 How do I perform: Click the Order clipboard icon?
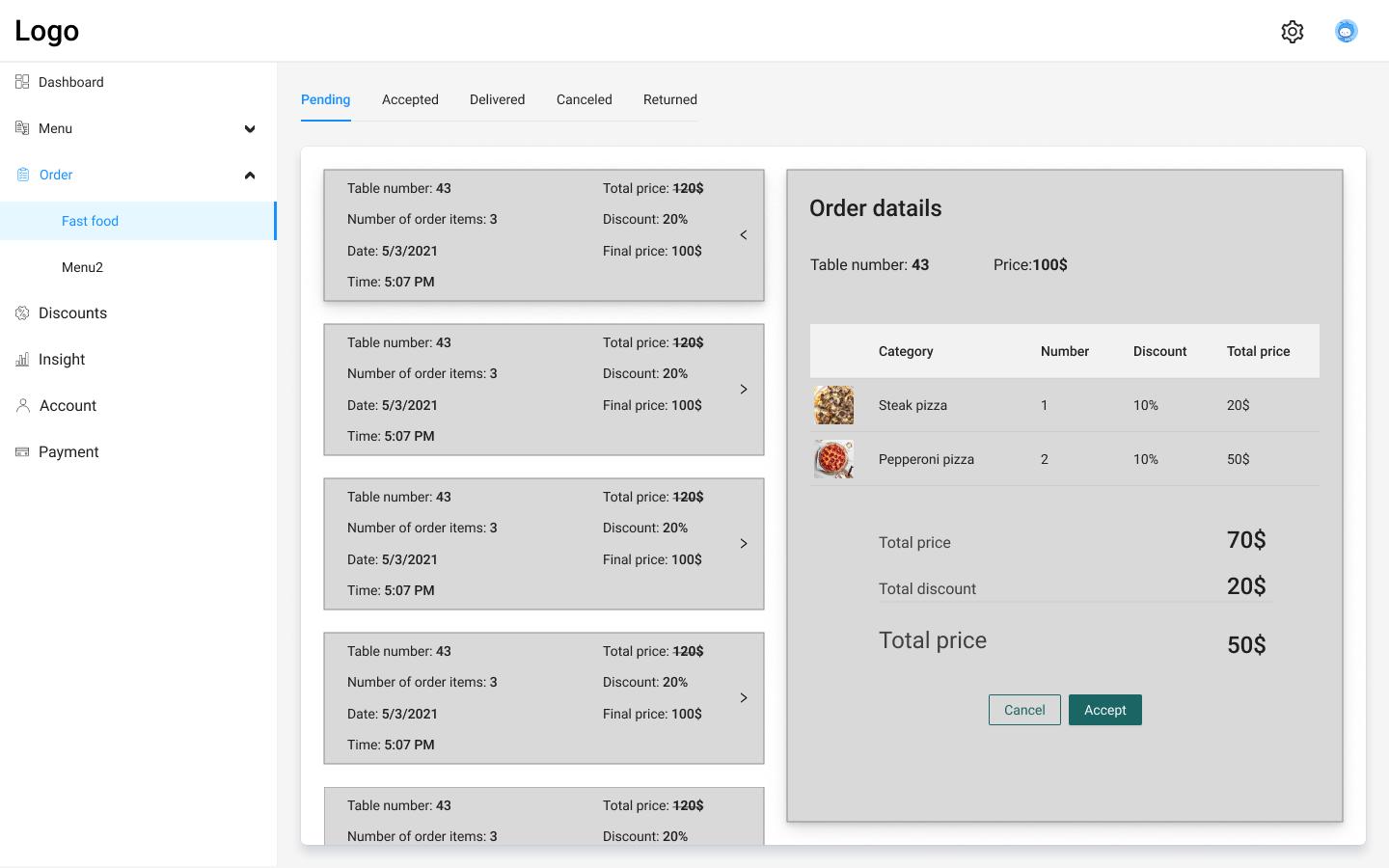point(23,175)
